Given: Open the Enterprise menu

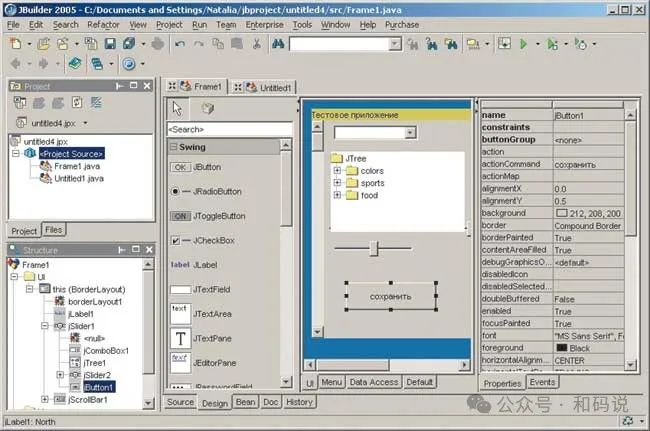Looking at the screenshot, I should pos(264,25).
